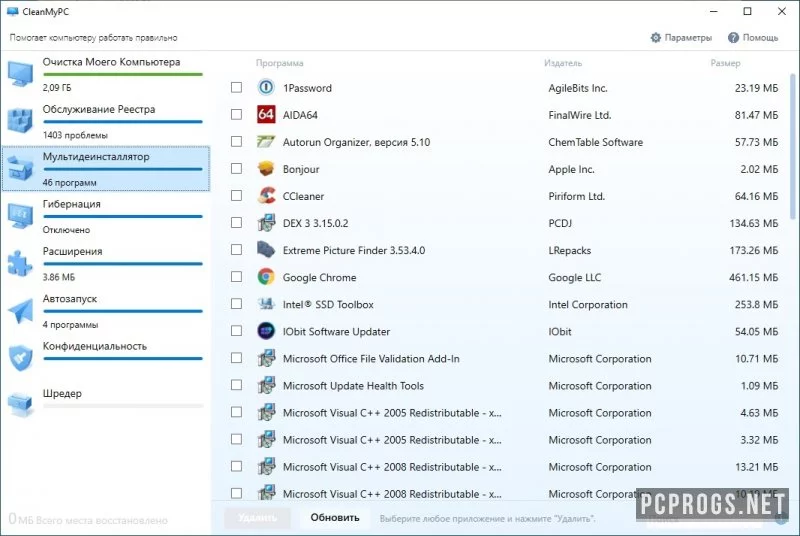Switch to the Автозапуск section
Image resolution: width=800 pixels, height=536 pixels.
pos(106,311)
